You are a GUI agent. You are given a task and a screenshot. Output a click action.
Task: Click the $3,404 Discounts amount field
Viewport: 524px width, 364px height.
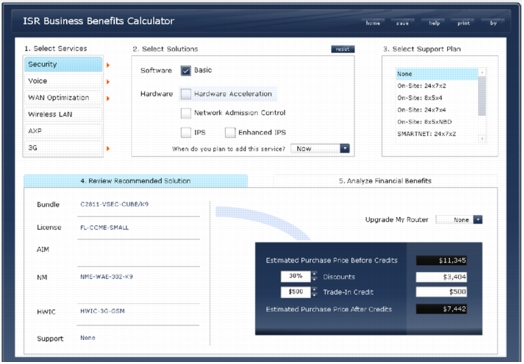(x=441, y=277)
